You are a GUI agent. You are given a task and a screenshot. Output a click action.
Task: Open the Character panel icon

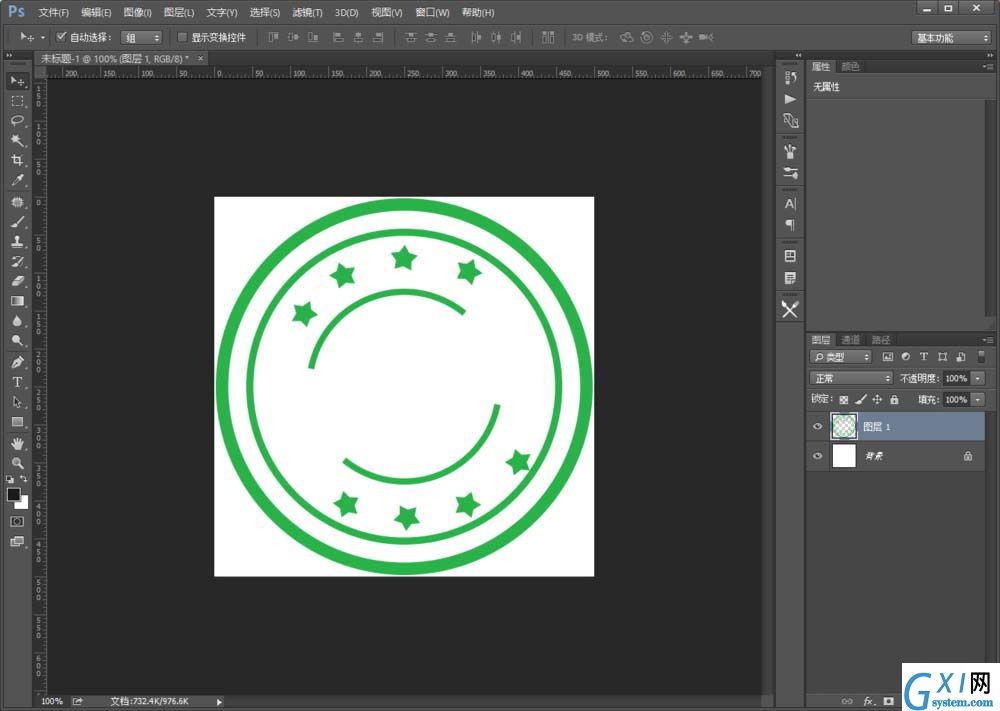coord(790,204)
